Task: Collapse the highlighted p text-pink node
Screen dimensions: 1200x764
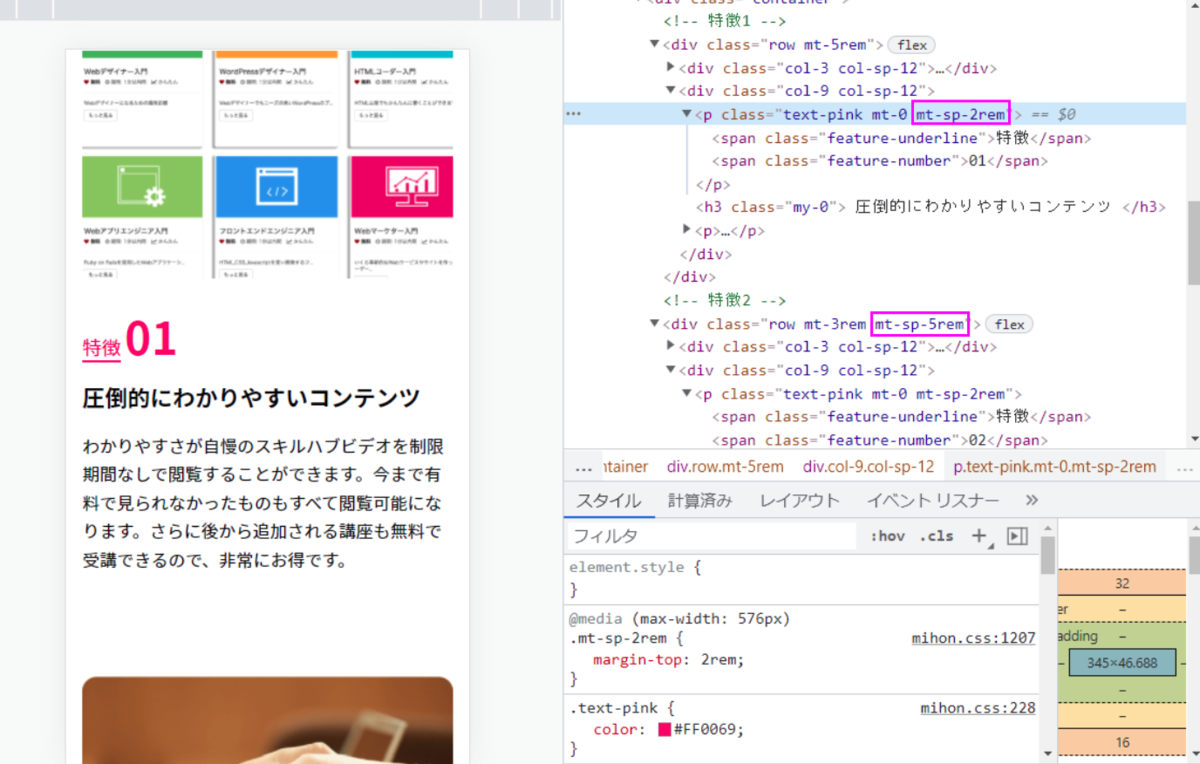Action: pyautogui.click(x=687, y=114)
